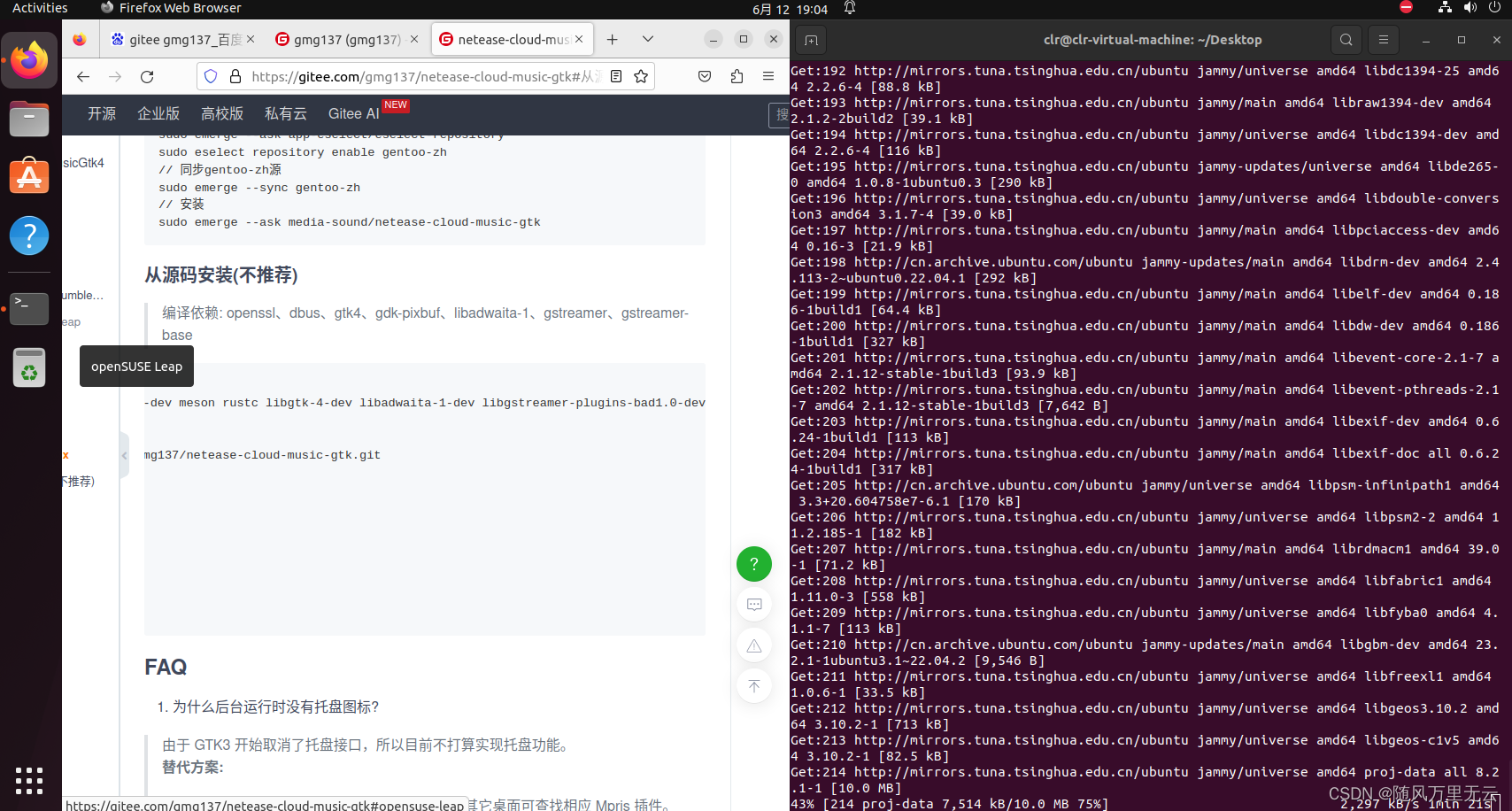The height and width of the screenshot is (811, 1512).
Task: Go back in Firefox
Action: (x=83, y=77)
